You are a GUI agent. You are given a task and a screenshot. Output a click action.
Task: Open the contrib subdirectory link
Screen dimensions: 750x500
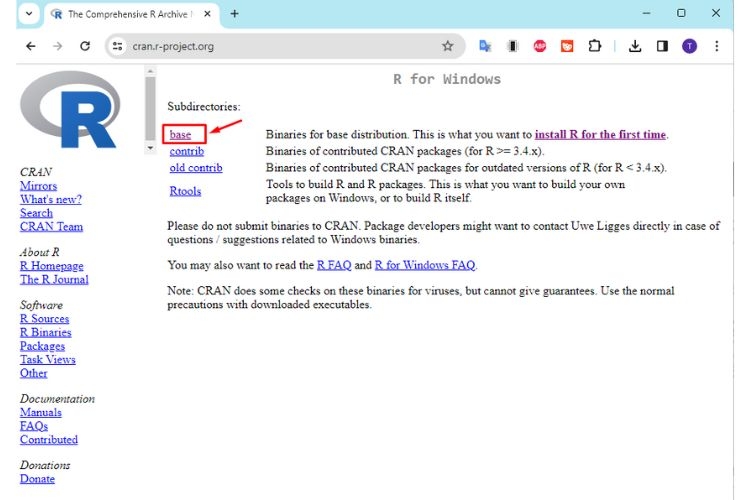click(187, 151)
